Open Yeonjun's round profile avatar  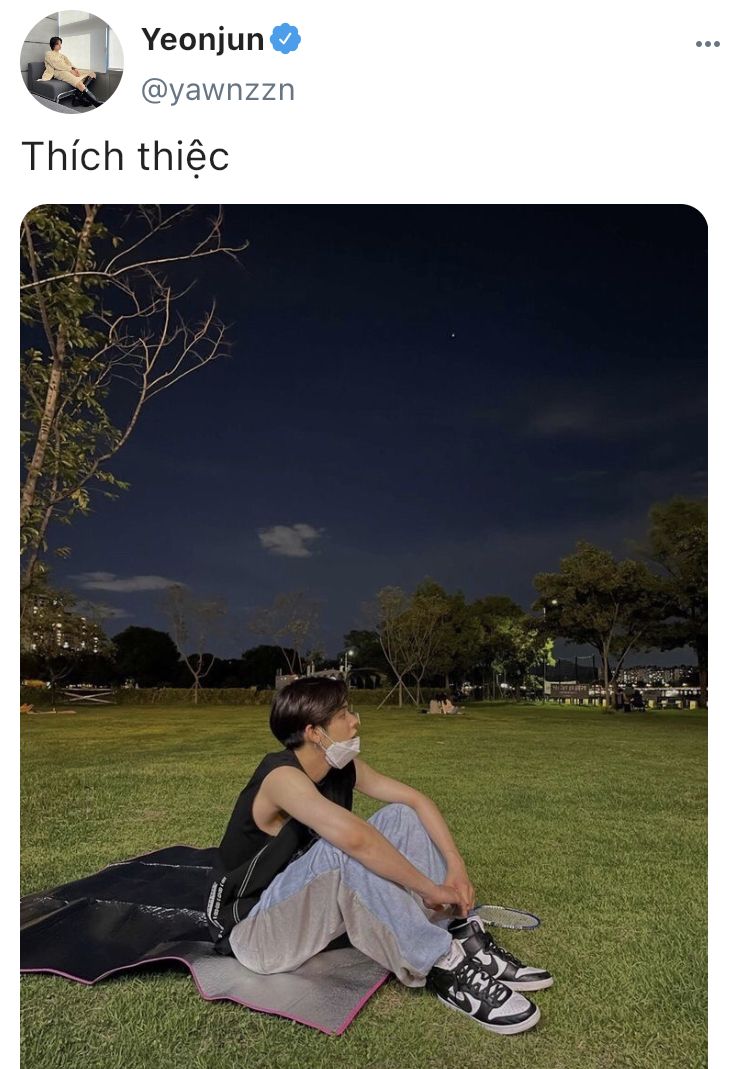[x=72, y=61]
